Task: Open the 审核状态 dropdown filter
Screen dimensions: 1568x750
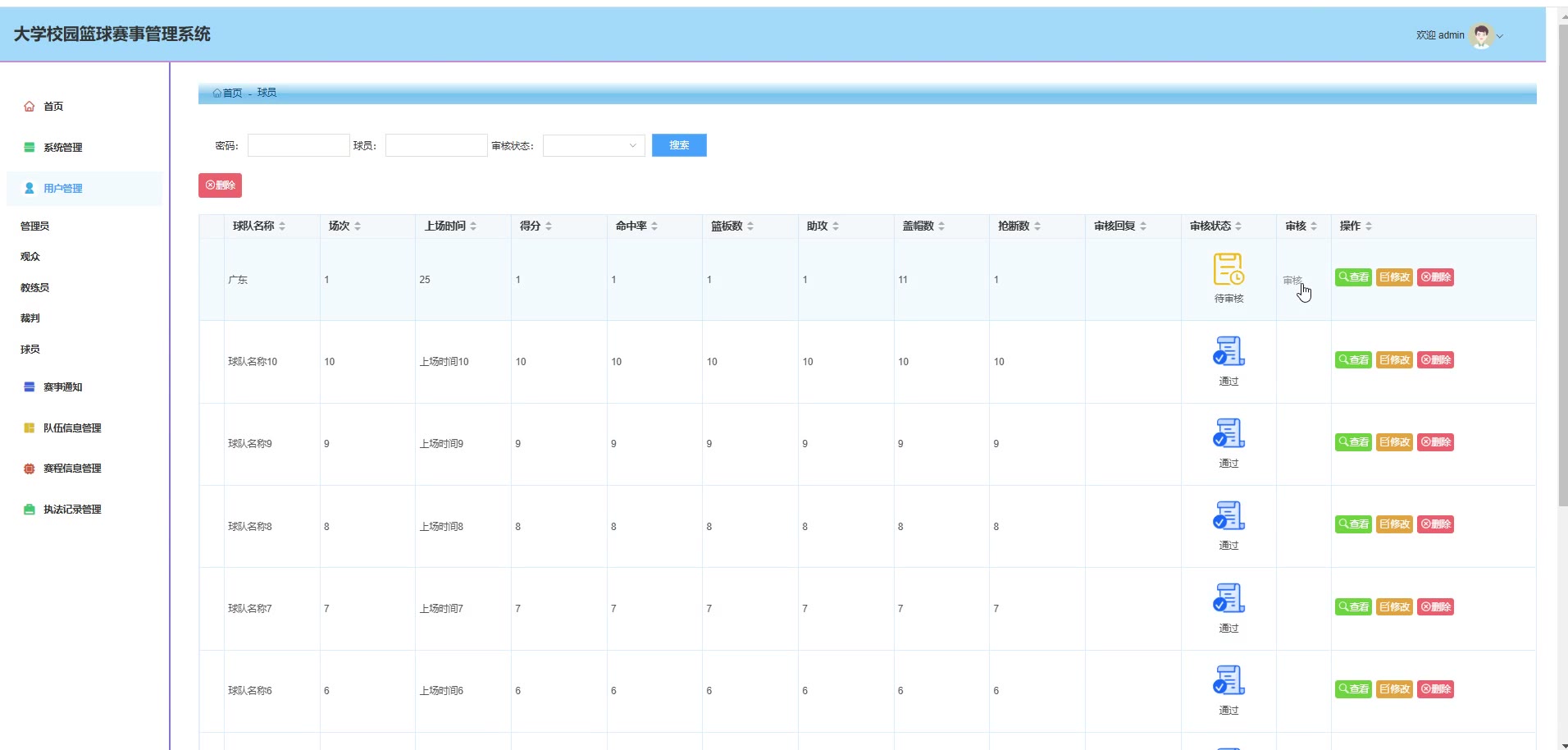Action: coord(594,146)
